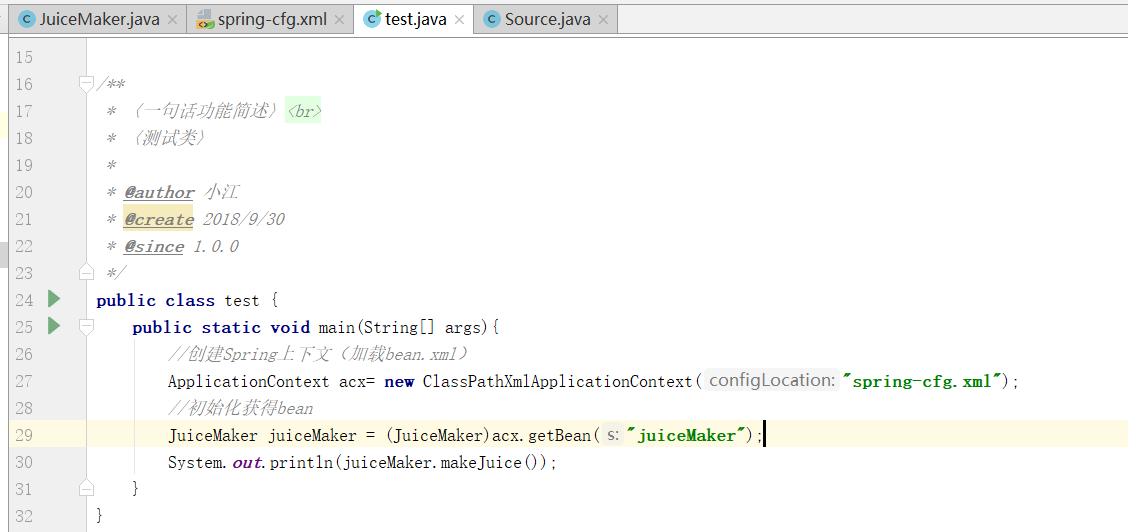Screen dimensions: 1128x532
Task: Click the class name test on line 24
Action: [242, 300]
